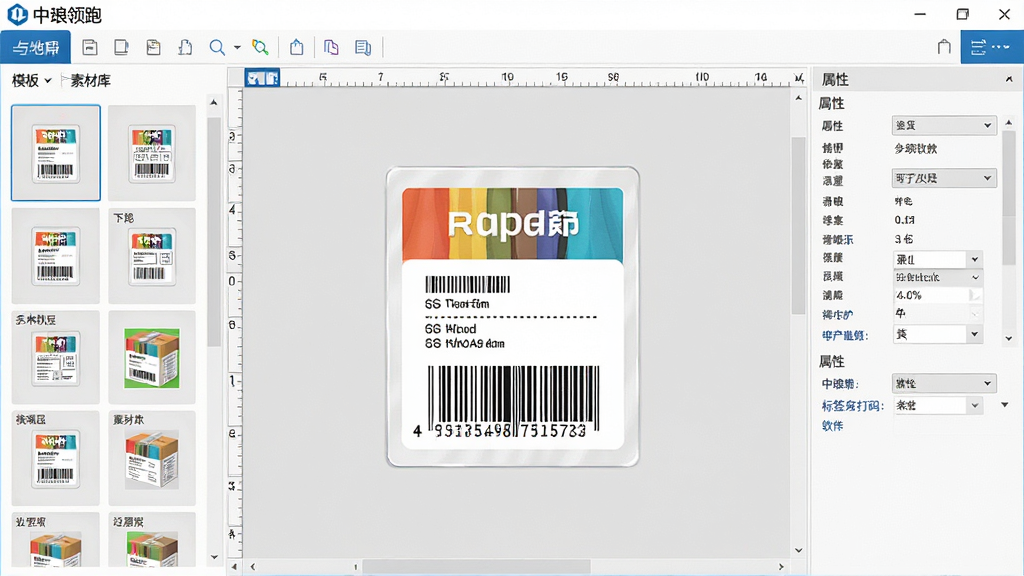Click the properties list's scroll-down arrow
This screenshot has height=576, width=1024.
(1009, 338)
